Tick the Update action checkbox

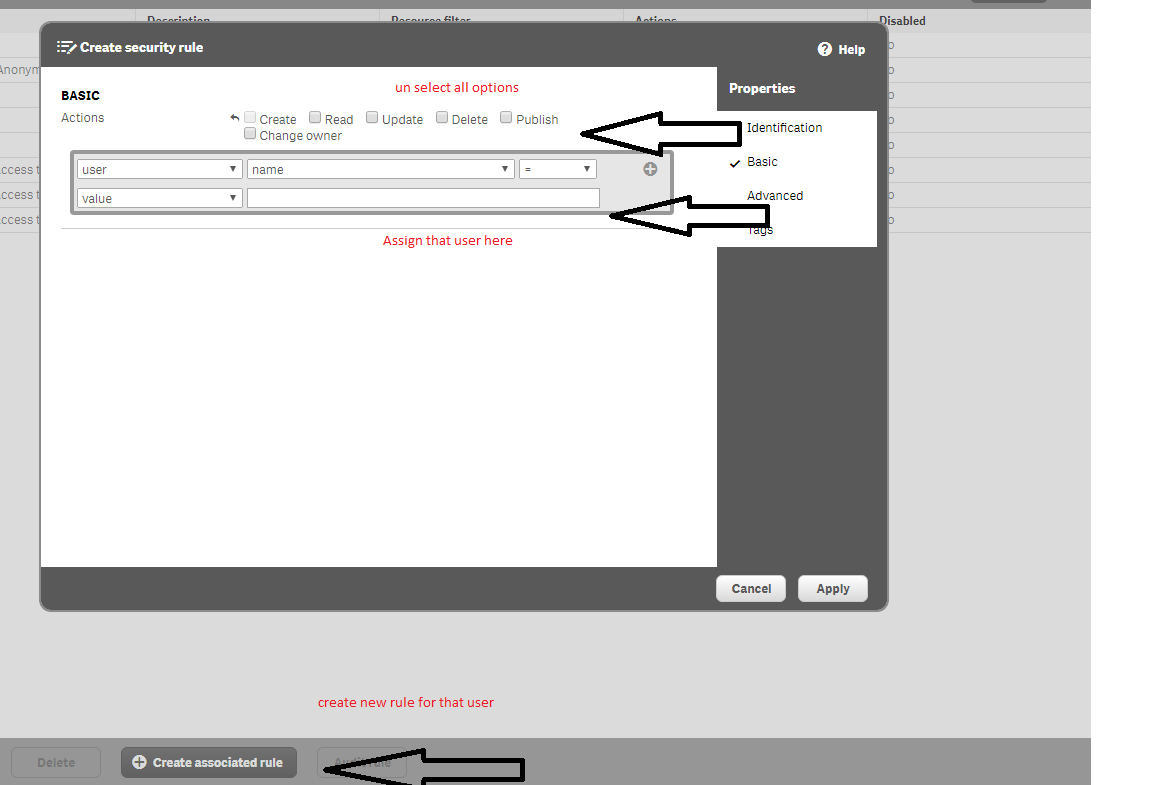(x=372, y=118)
